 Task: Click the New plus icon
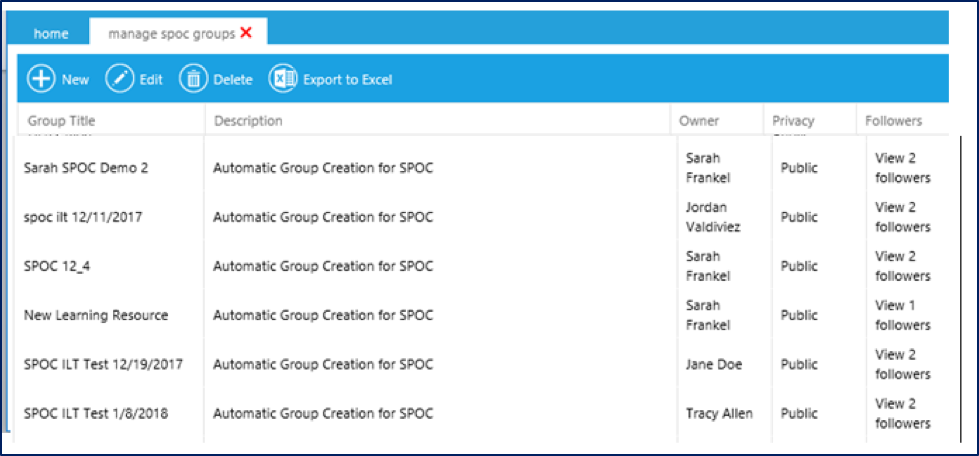[x=42, y=79]
